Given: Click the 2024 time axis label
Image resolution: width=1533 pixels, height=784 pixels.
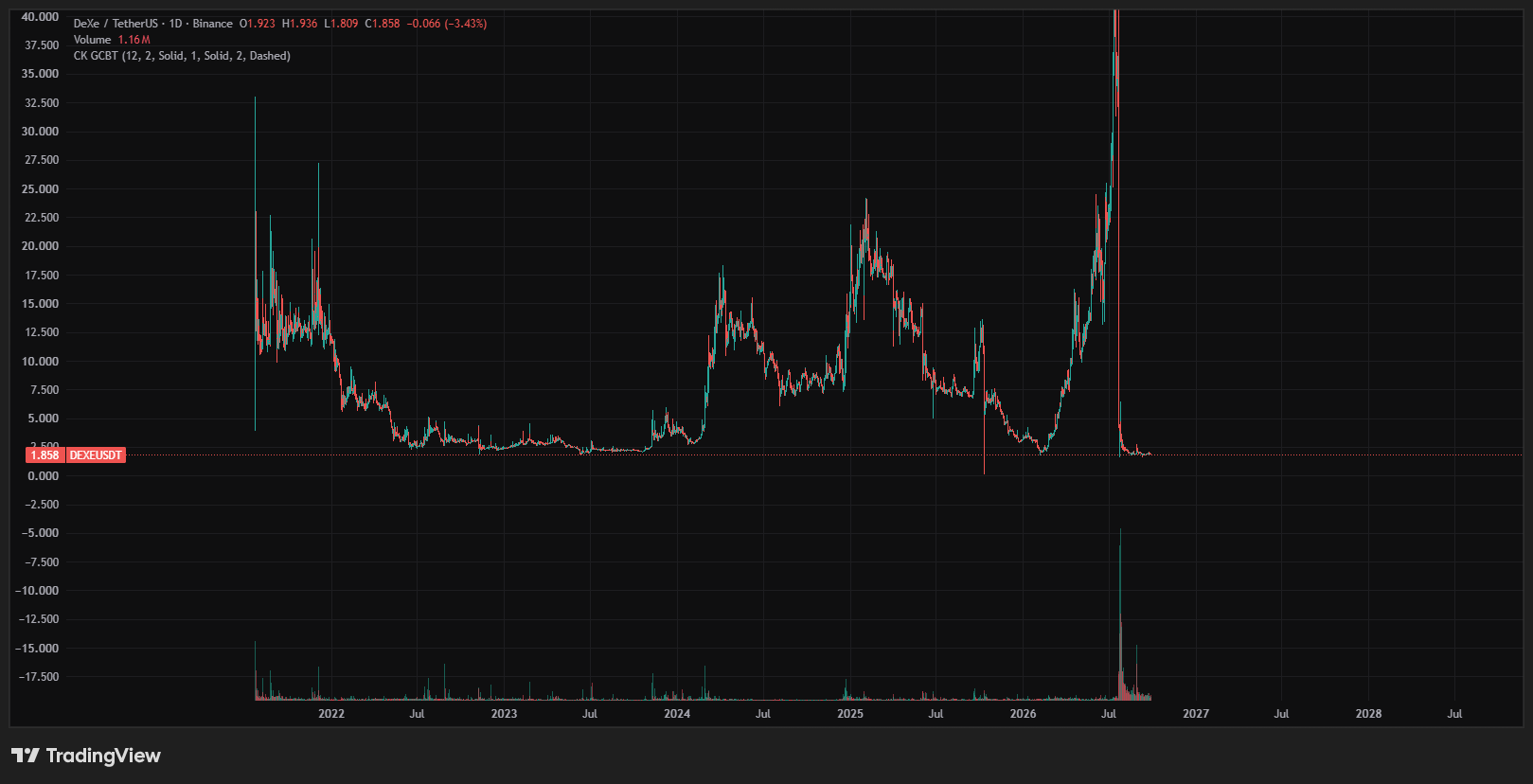Looking at the screenshot, I should tap(677, 714).
